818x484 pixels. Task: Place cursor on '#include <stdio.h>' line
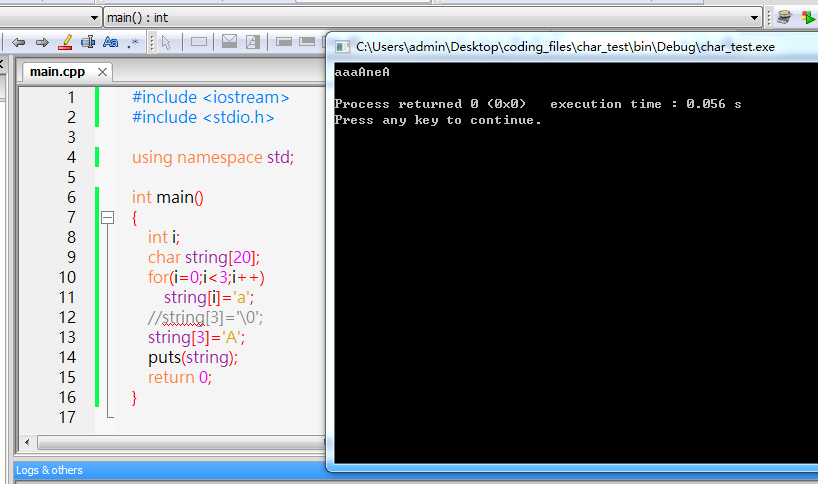click(203, 117)
